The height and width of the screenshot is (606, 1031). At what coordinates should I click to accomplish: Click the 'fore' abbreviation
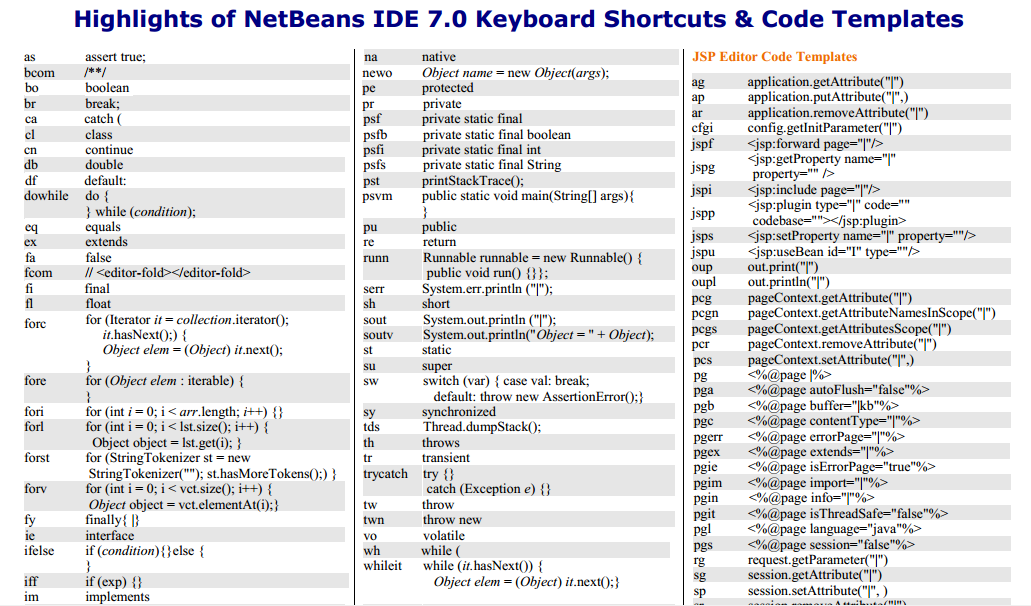click(x=36, y=381)
